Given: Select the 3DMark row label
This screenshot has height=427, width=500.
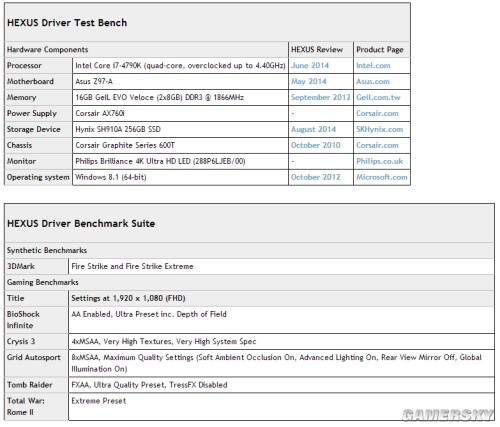Looking at the screenshot, I should (36, 266).
